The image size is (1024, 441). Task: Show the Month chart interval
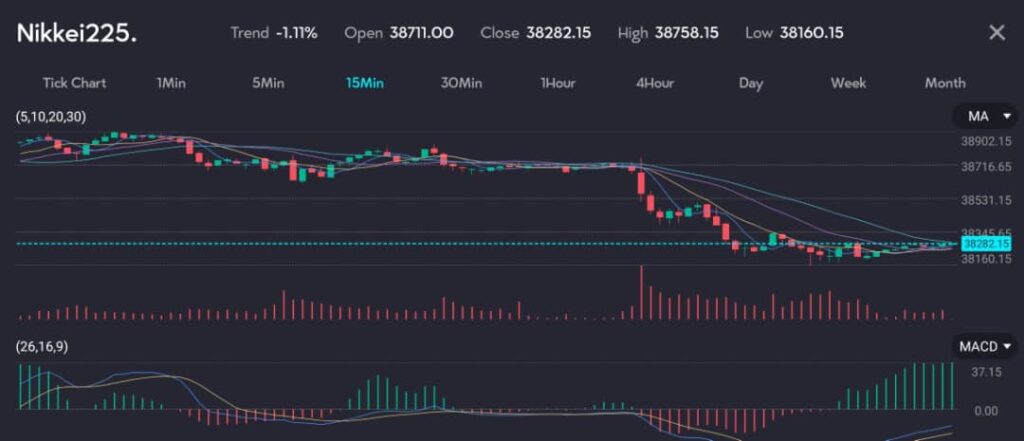[945, 83]
